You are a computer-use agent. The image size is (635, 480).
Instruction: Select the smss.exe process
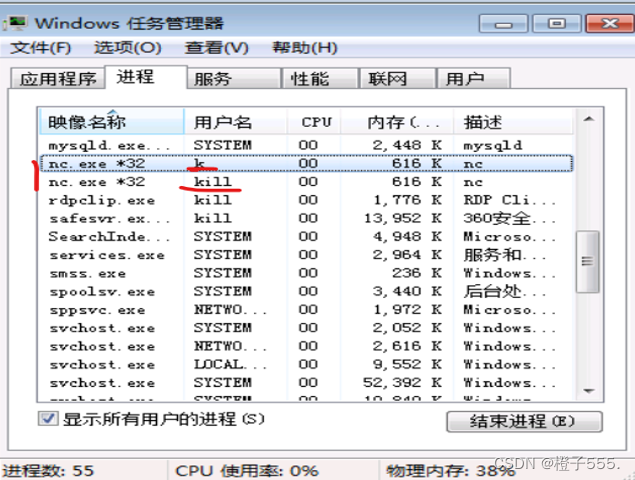pos(306,273)
